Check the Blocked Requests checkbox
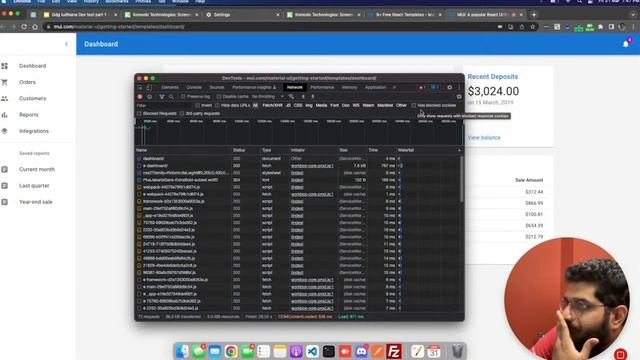The image size is (640, 360). click(139, 113)
